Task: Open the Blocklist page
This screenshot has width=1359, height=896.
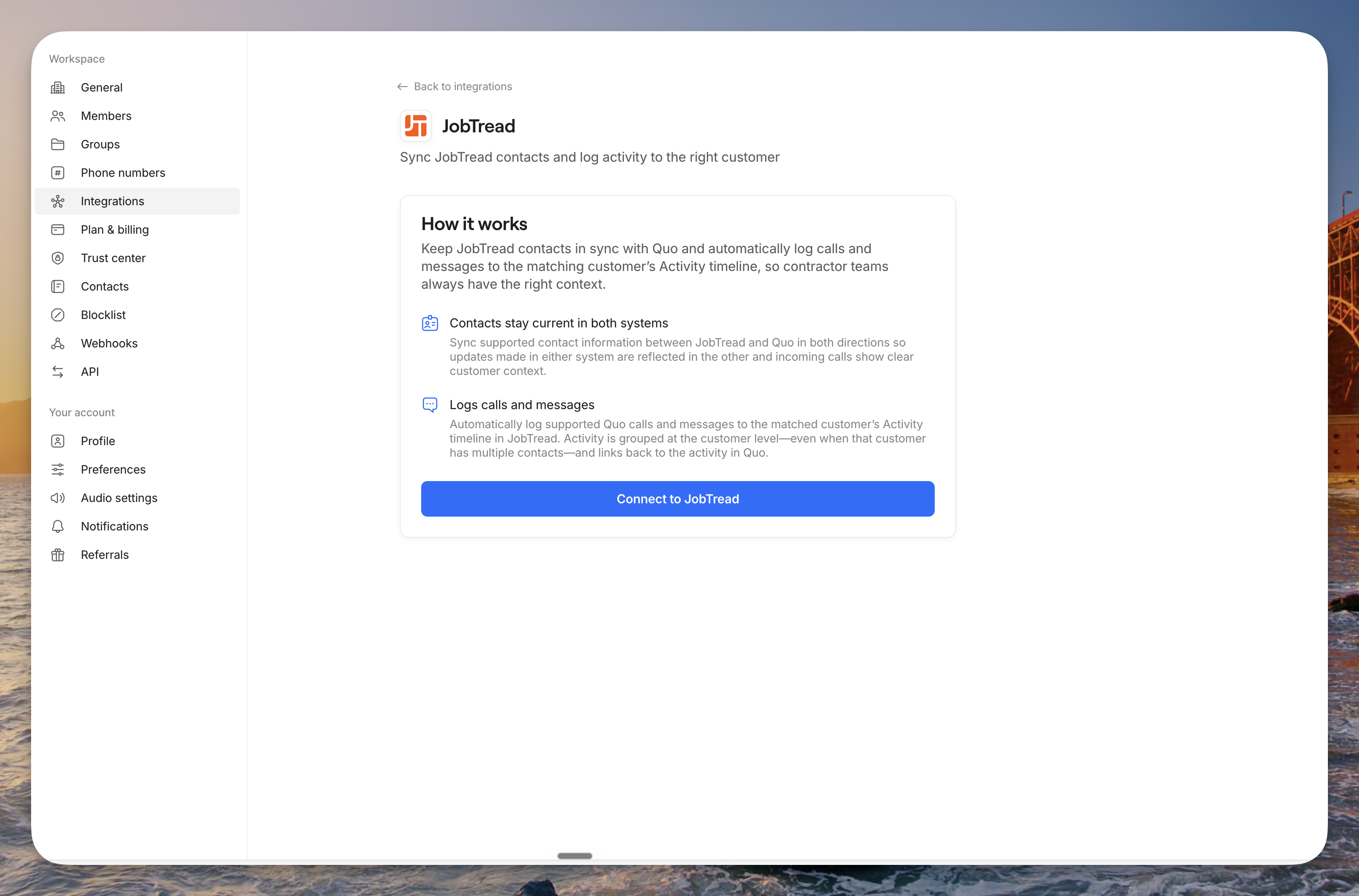Action: [137, 315]
